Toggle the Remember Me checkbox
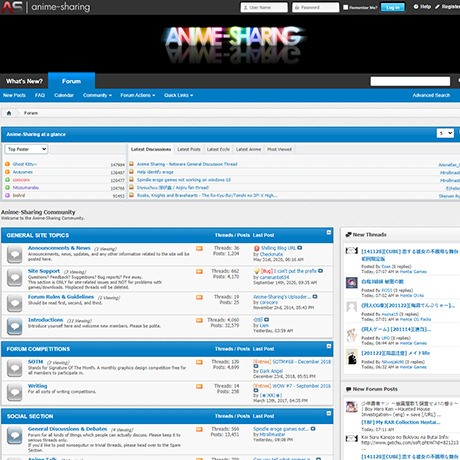This screenshot has width=460, height=460. [x=346, y=7]
